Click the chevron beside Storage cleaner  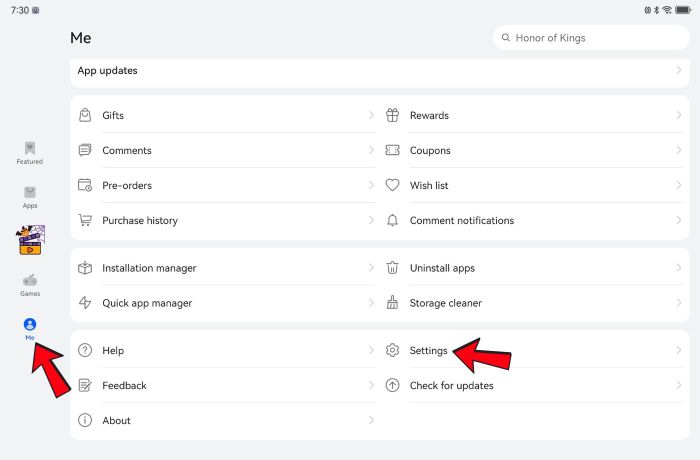[x=679, y=303]
